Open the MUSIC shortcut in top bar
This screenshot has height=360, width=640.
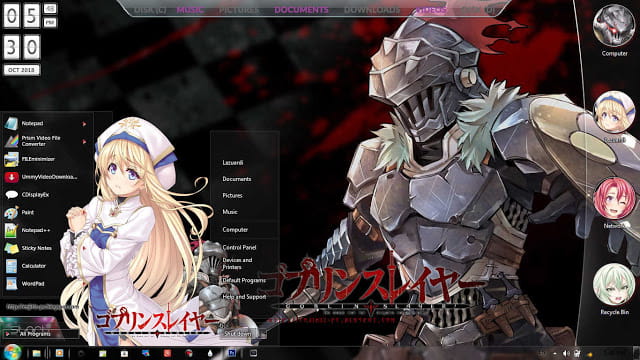(x=190, y=10)
